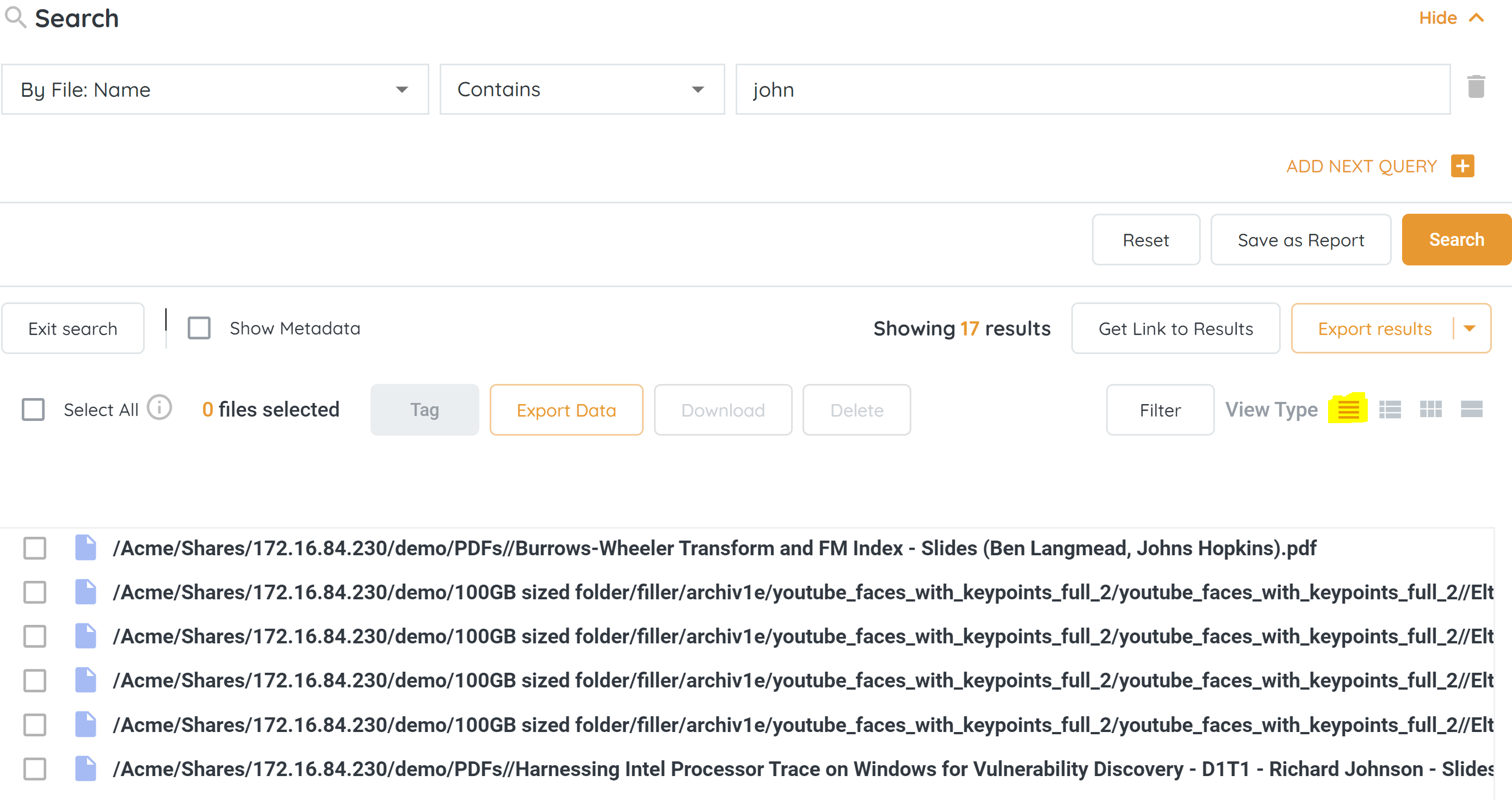
Task: Open the Contains condition dropdown
Action: click(x=582, y=89)
